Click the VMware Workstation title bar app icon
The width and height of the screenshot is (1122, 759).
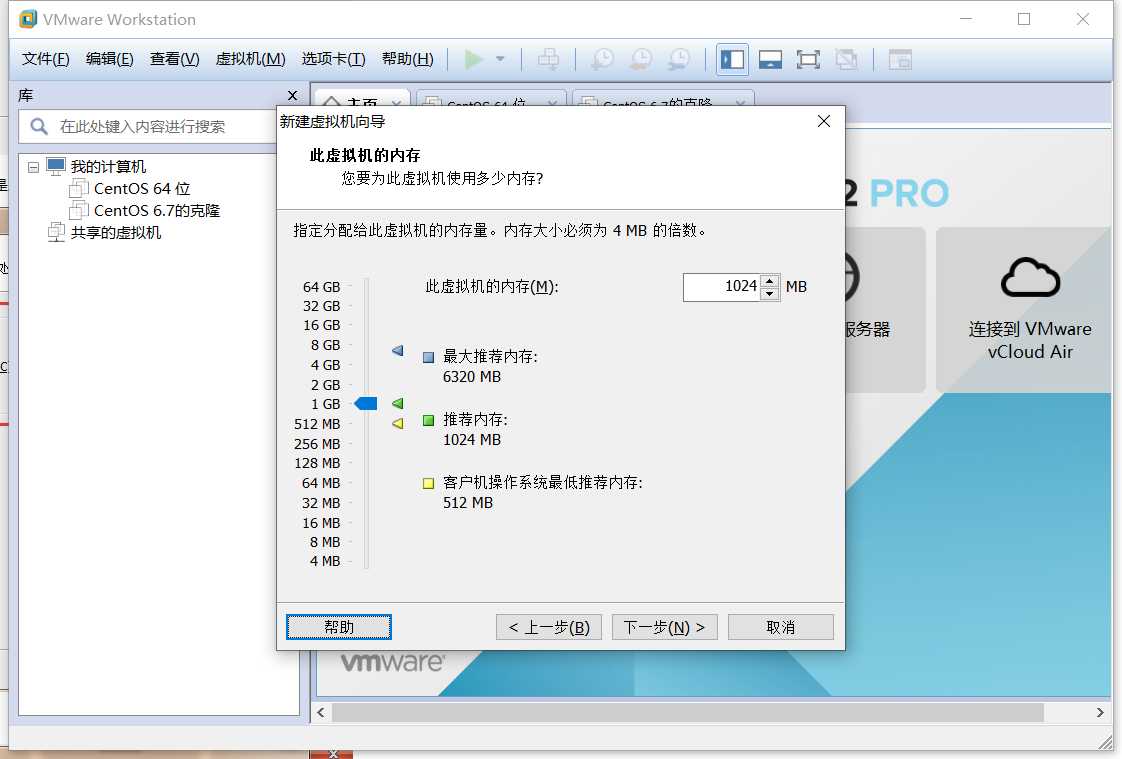[28, 19]
